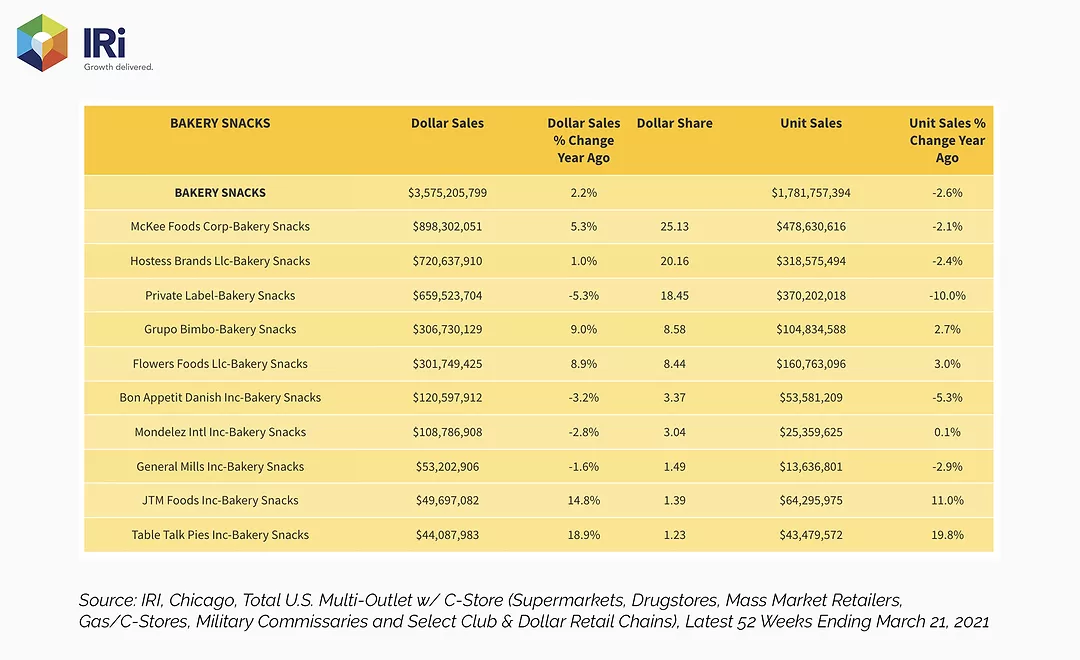Image resolution: width=1080 pixels, height=660 pixels.
Task: Select the McKee Foods Corp-Bakery Snacks row label
Action: pos(220,227)
